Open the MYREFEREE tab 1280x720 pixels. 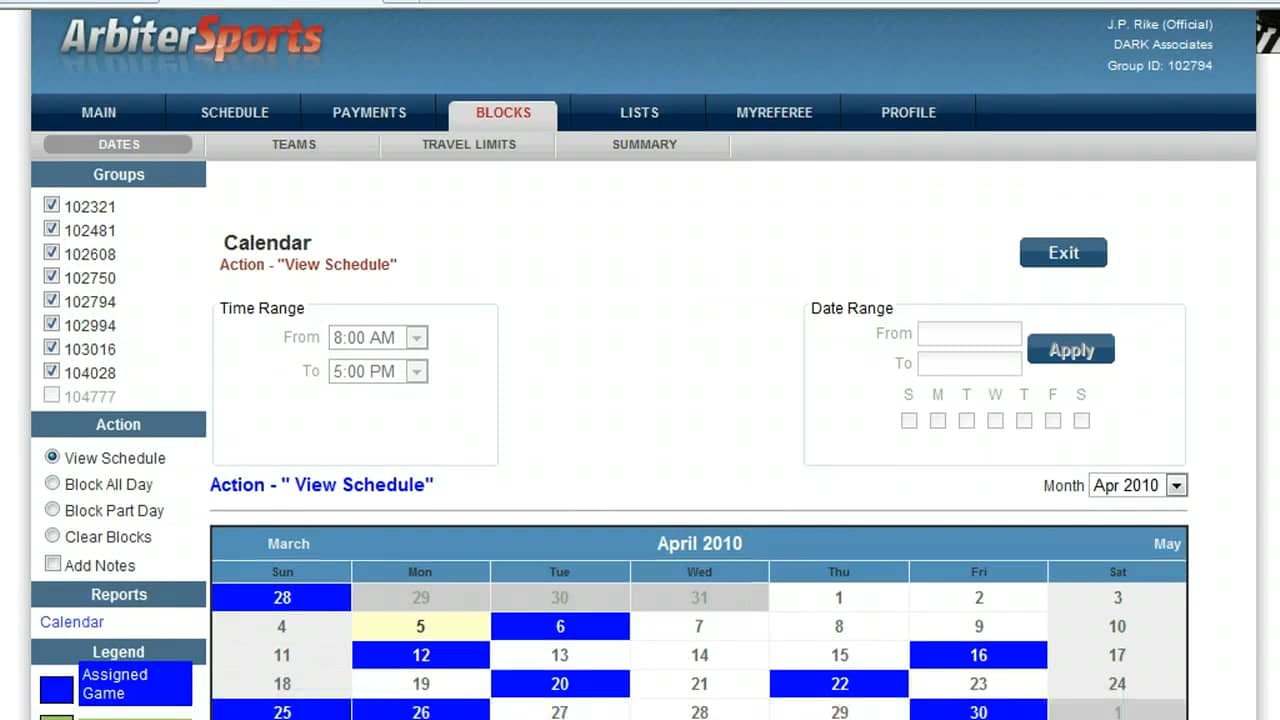click(x=774, y=113)
